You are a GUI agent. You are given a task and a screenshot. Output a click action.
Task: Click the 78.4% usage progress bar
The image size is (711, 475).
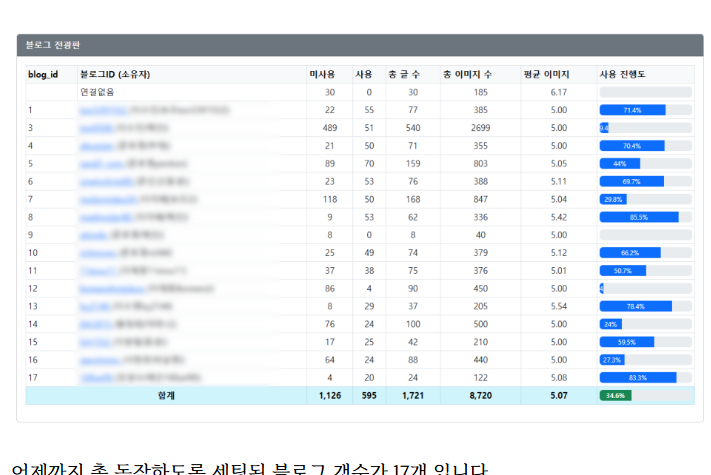click(x=646, y=307)
